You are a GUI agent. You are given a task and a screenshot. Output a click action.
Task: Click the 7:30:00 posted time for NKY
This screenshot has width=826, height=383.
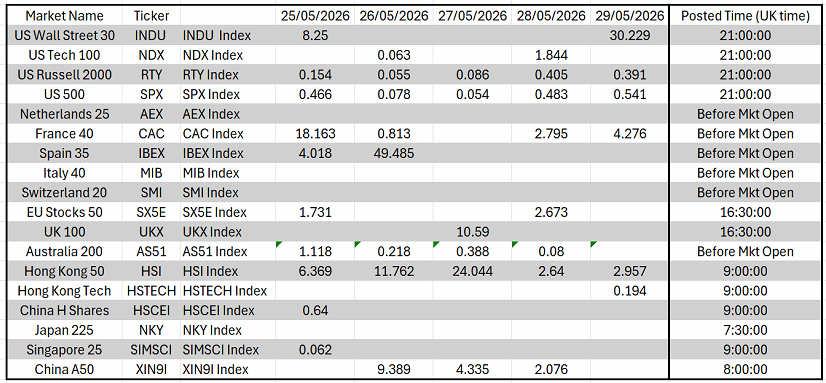click(x=745, y=330)
